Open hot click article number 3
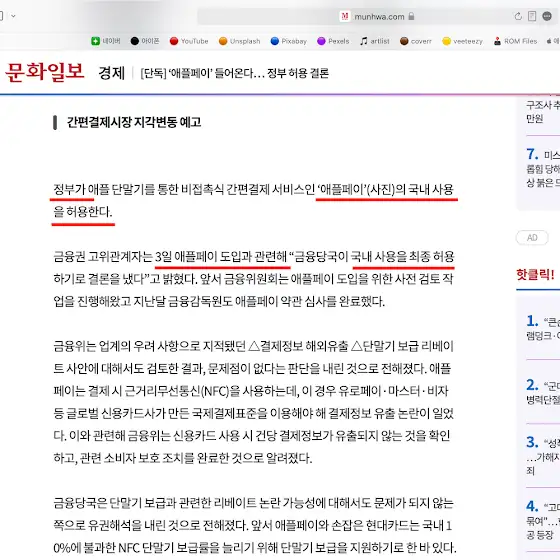Image resolution: width=560 pixels, height=560 pixels. [543, 456]
